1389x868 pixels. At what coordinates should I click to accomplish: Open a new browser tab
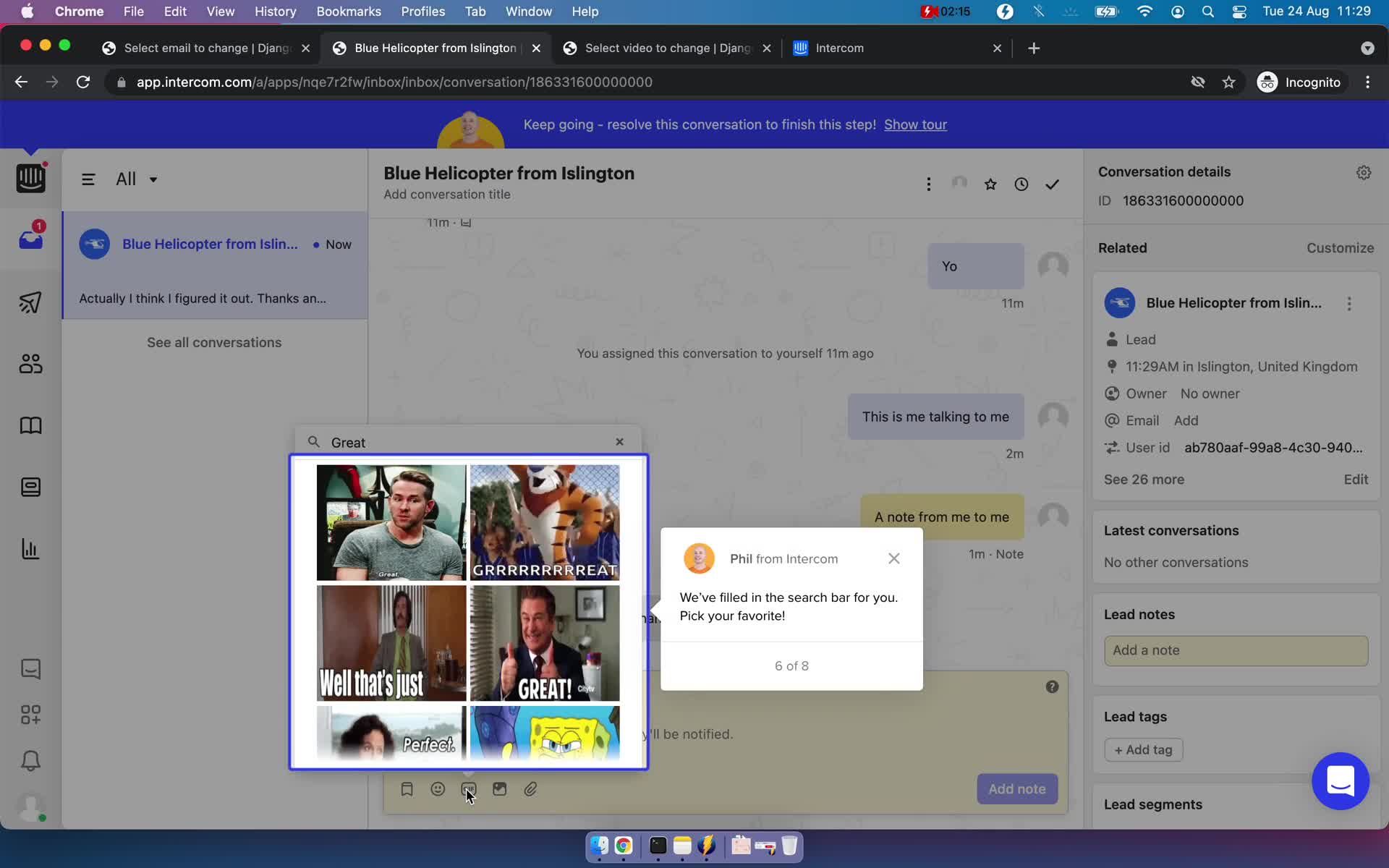[x=1034, y=48]
